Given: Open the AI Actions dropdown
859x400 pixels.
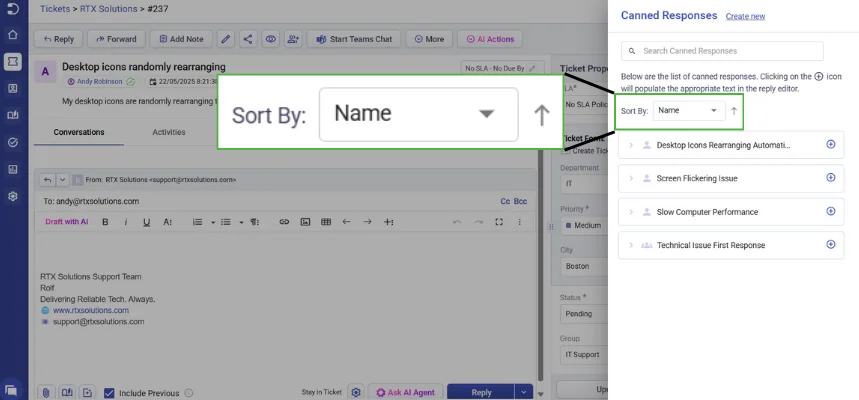Looking at the screenshot, I should click(490, 39).
